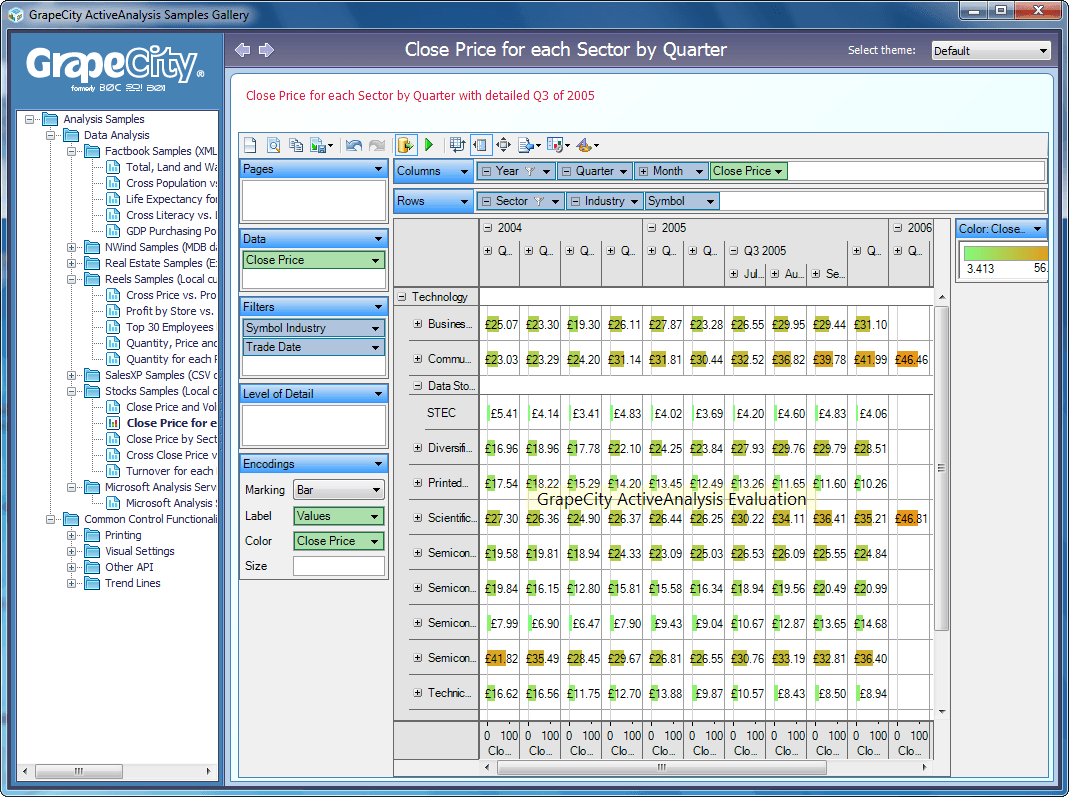Click the Export/Save toolbar icon
This screenshot has width=1069, height=797.
tap(321, 145)
